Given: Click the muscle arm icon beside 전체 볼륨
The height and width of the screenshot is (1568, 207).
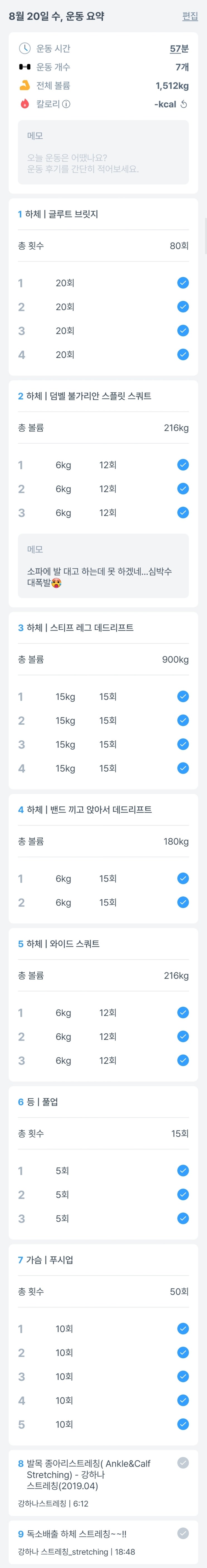Looking at the screenshot, I should pyautogui.click(x=24, y=85).
